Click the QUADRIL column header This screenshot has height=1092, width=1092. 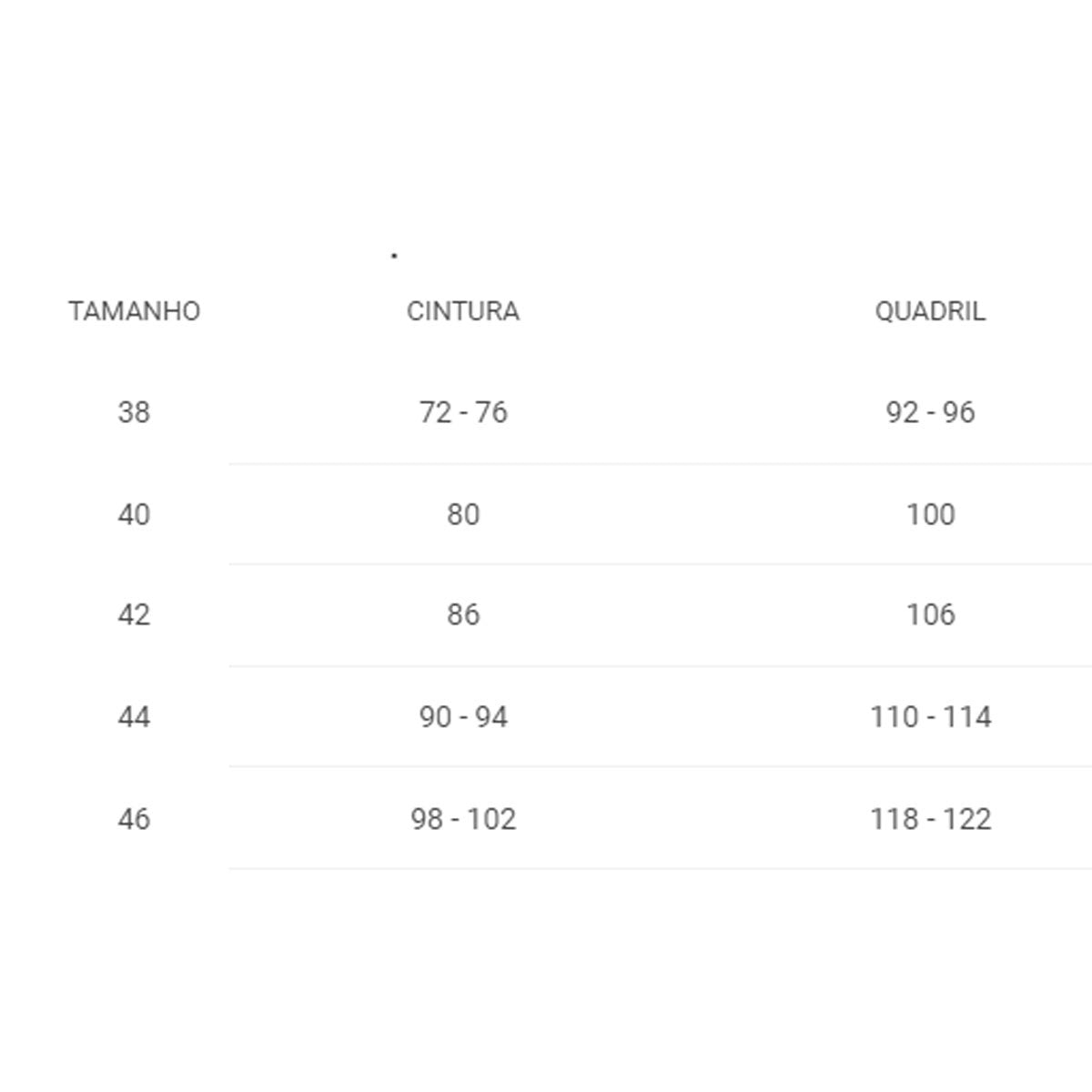point(930,311)
